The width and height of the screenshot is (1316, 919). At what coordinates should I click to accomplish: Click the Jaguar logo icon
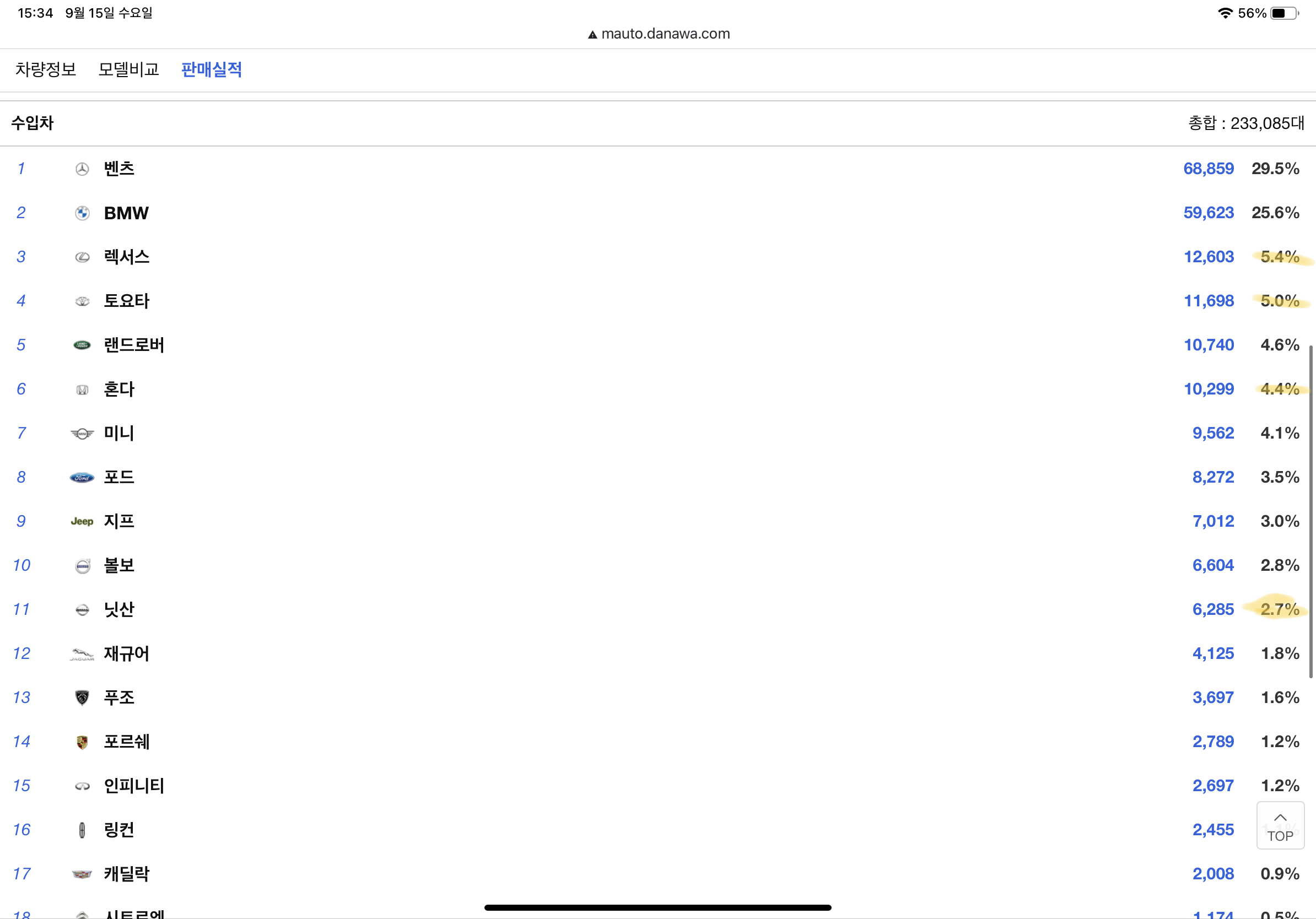(82, 655)
